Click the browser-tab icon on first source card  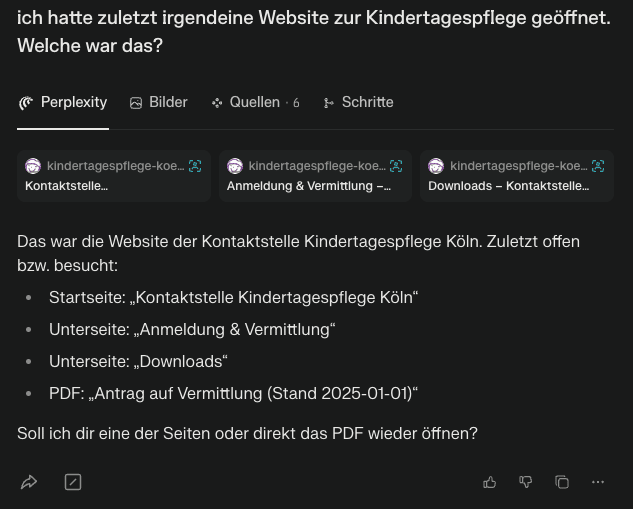tap(195, 165)
